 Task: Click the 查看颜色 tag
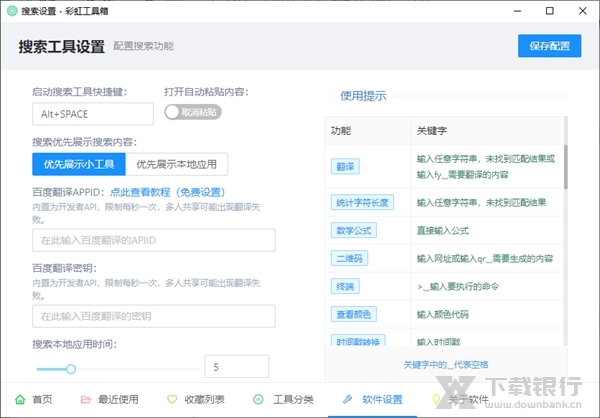click(354, 314)
